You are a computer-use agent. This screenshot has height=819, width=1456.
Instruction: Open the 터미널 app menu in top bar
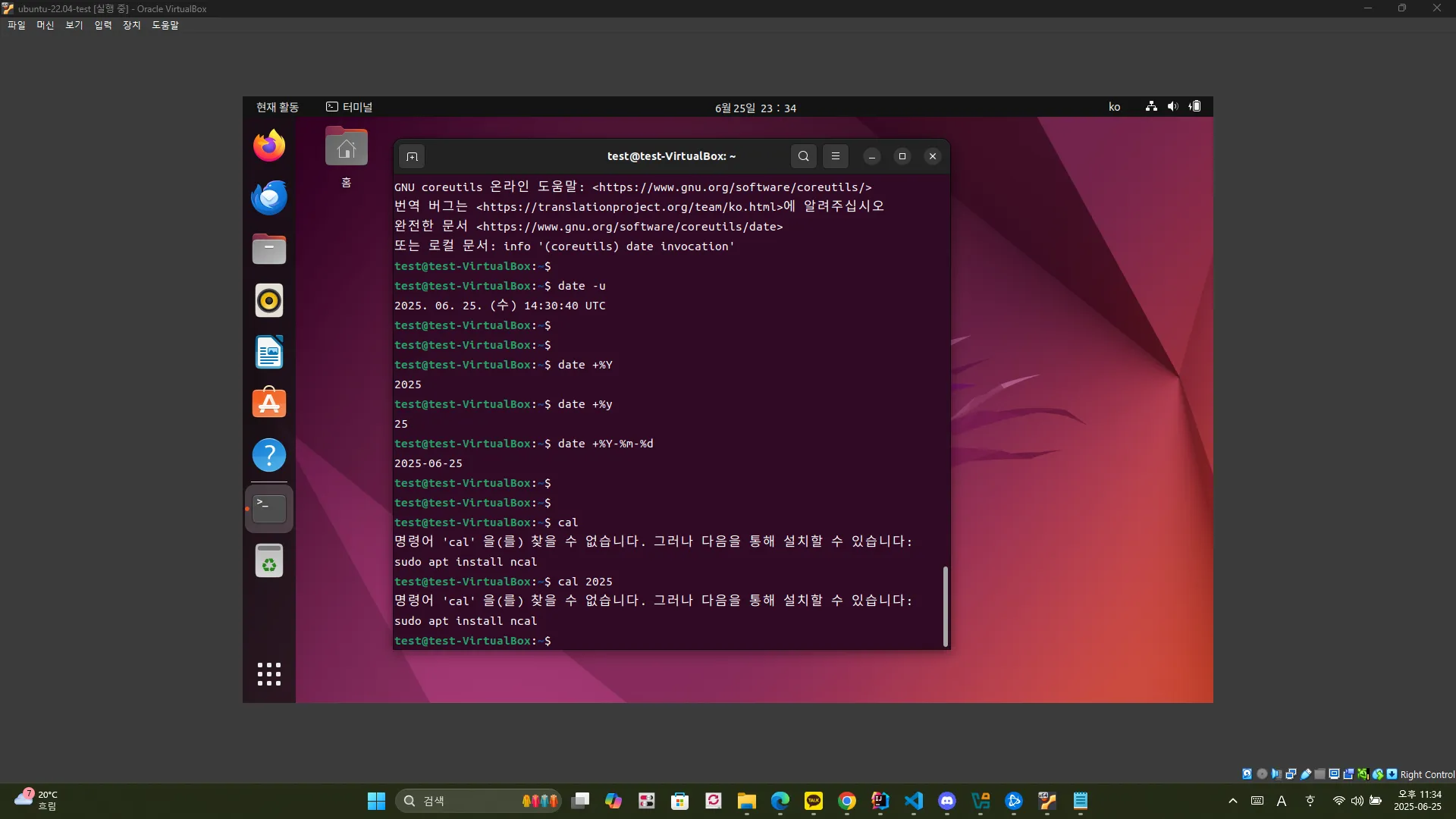(350, 107)
